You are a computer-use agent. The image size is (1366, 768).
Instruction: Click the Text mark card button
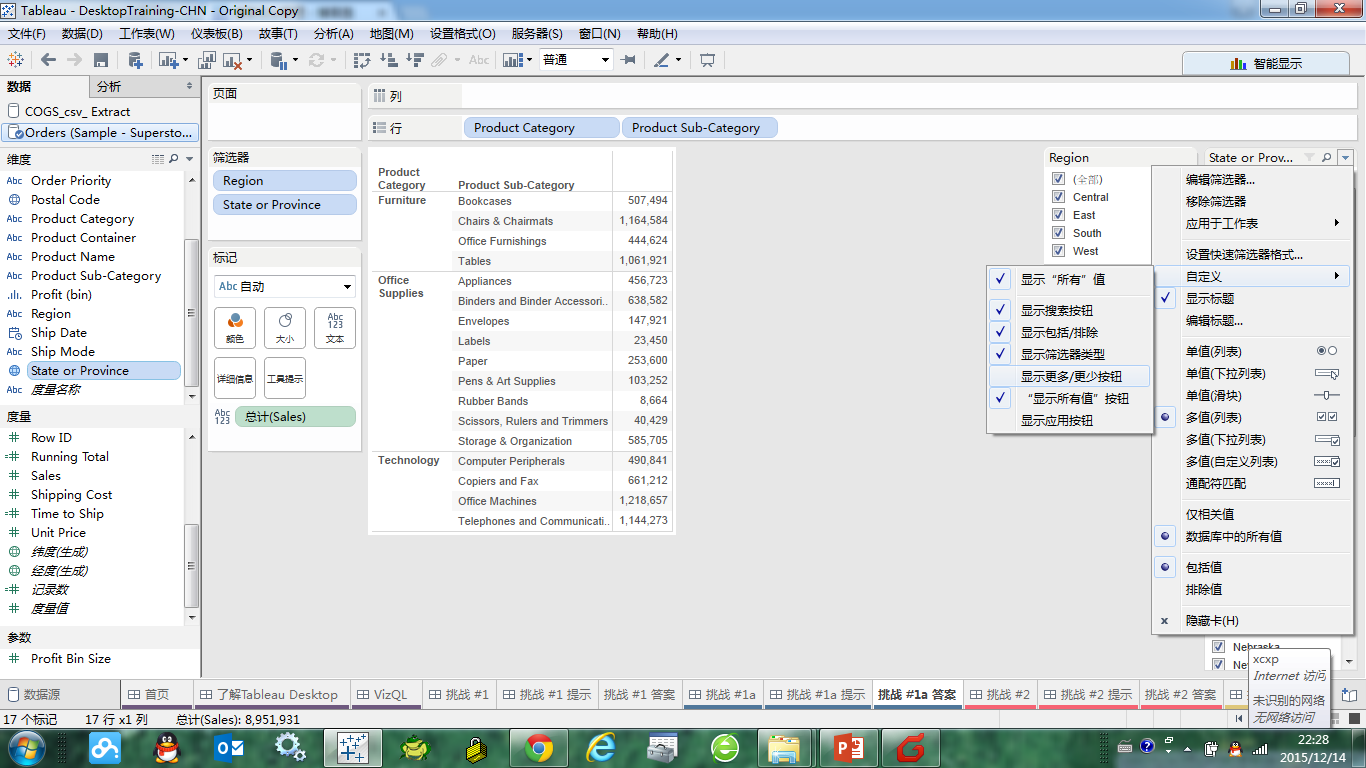(335, 328)
